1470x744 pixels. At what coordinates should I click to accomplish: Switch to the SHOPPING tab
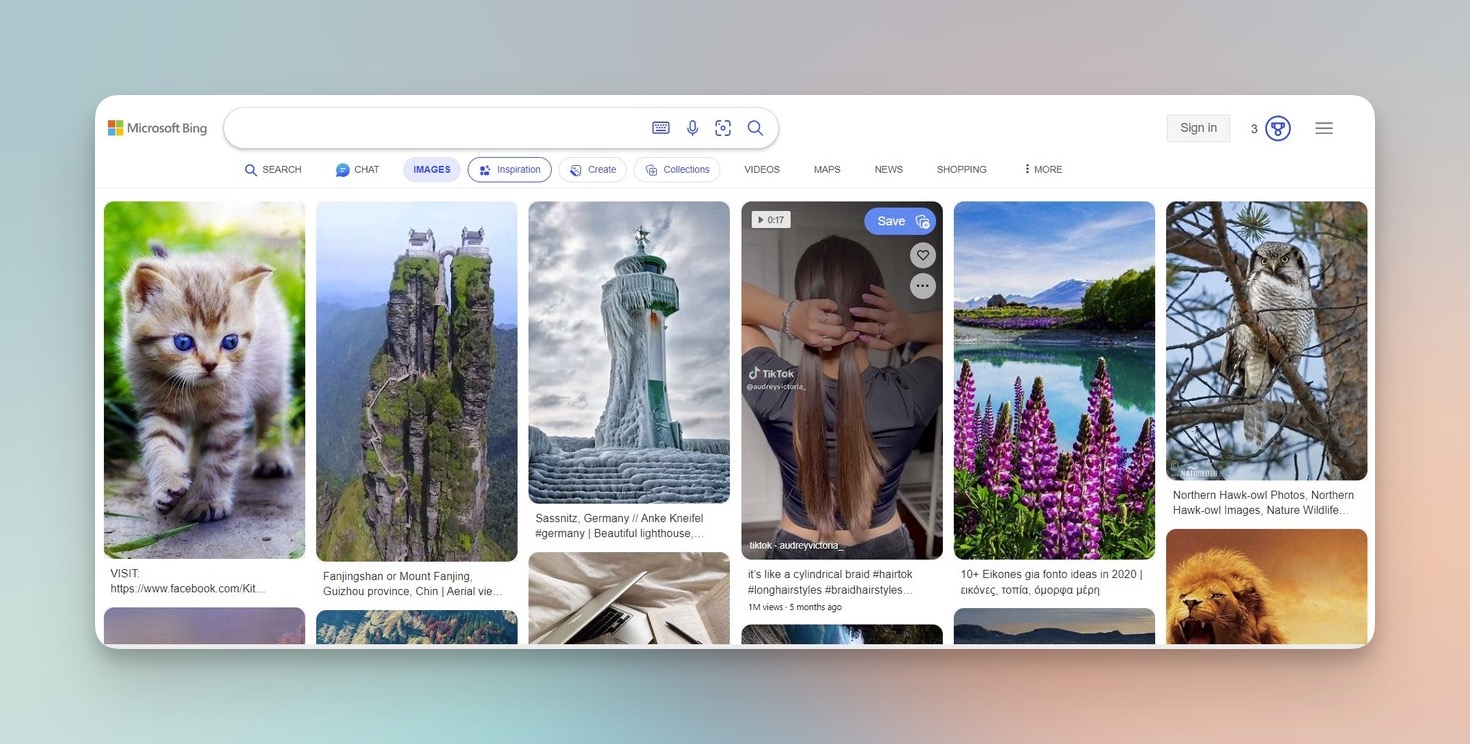click(961, 169)
